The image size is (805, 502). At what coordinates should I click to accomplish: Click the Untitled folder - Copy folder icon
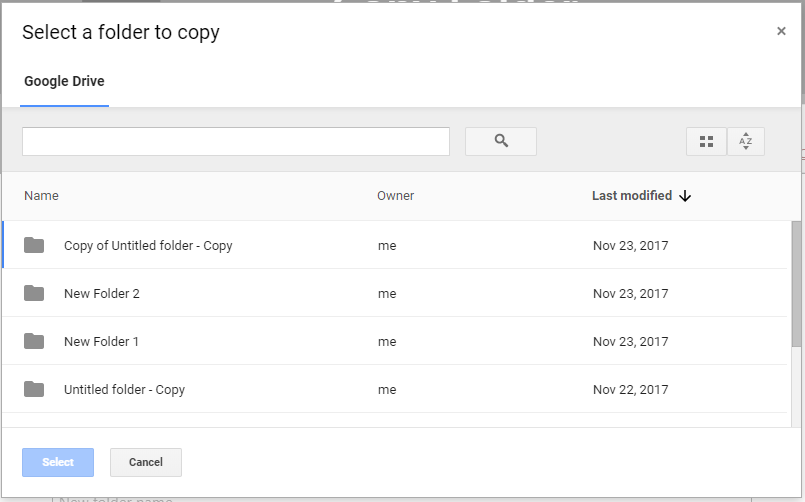point(34,389)
